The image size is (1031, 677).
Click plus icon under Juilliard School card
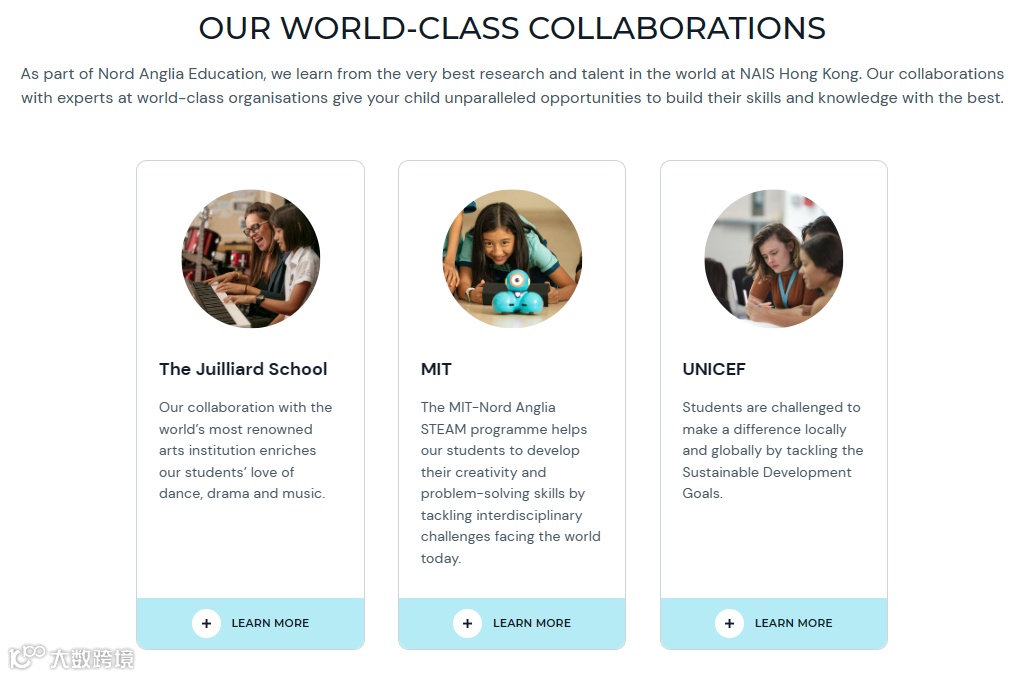tap(206, 623)
